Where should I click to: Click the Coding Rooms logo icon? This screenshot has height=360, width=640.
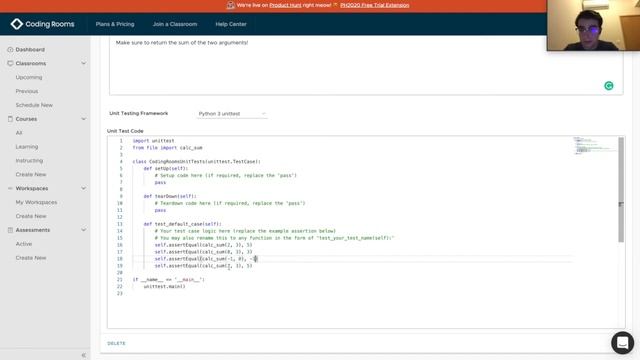17,24
